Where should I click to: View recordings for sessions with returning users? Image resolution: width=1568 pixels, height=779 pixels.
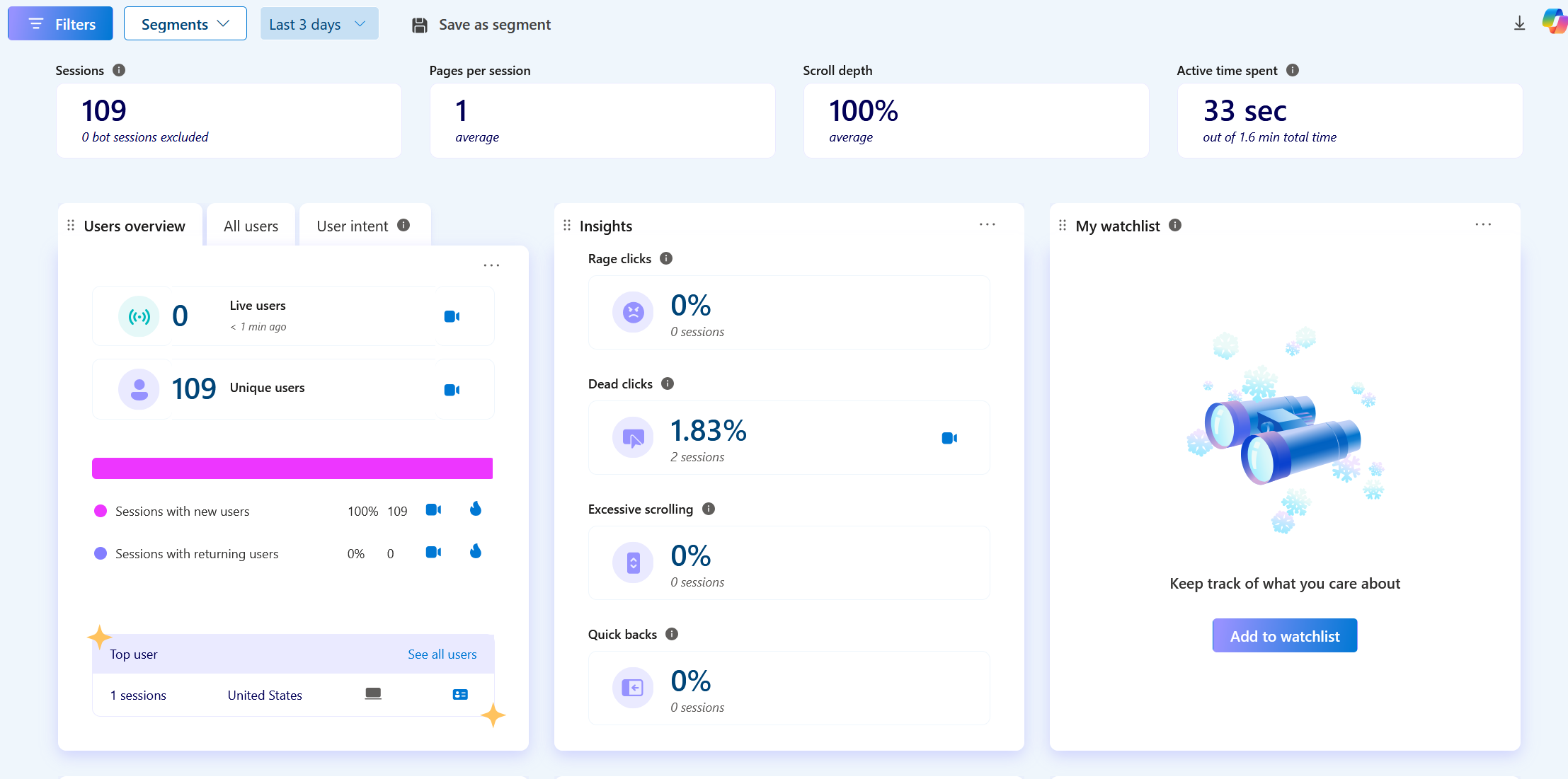pyautogui.click(x=433, y=552)
